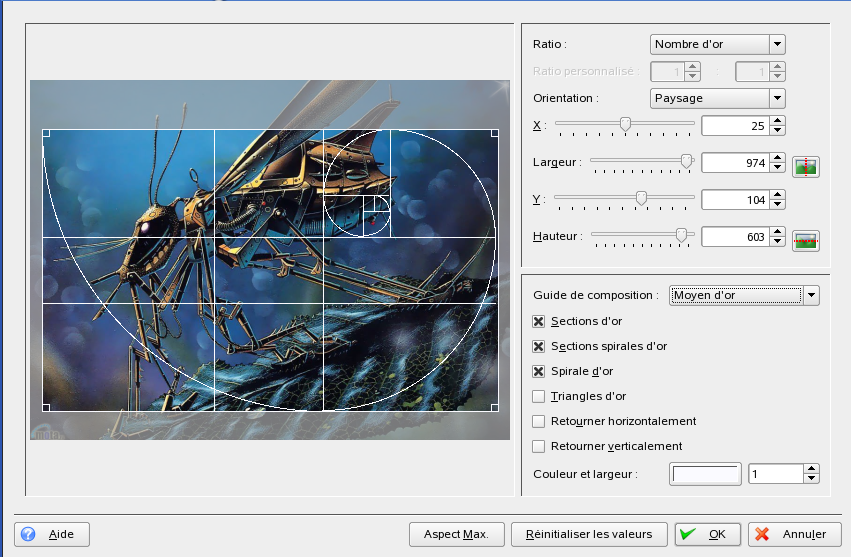Enable the Triangles d'or checkbox
851x557 pixels.
538,396
